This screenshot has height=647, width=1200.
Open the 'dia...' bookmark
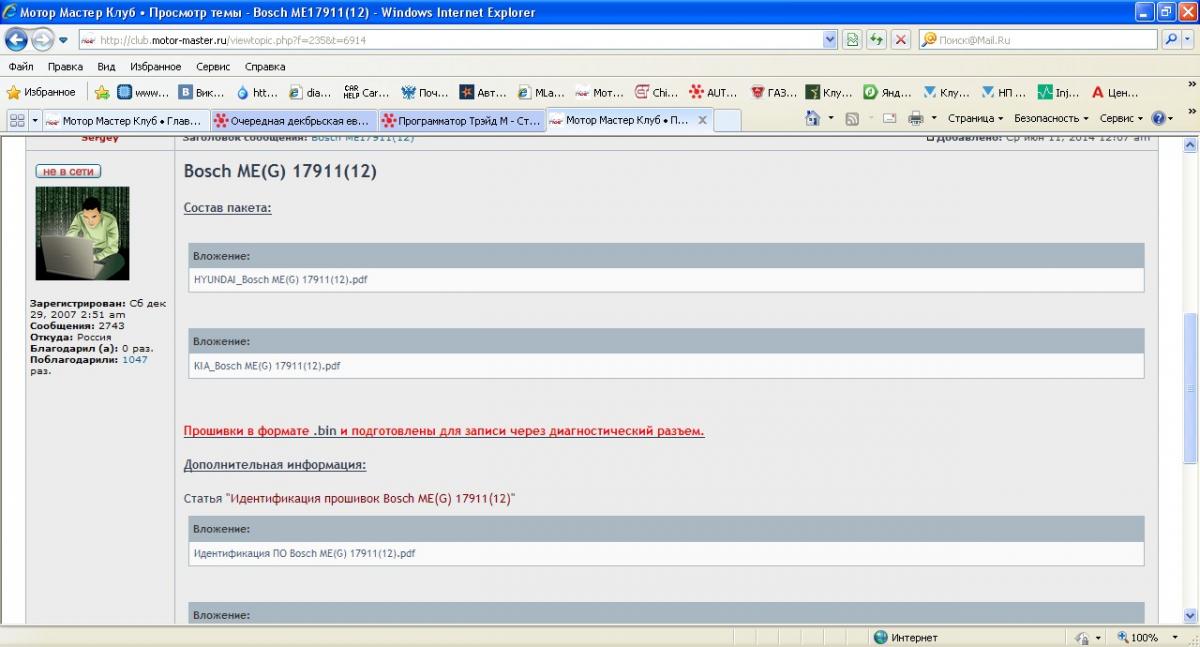click(x=310, y=92)
